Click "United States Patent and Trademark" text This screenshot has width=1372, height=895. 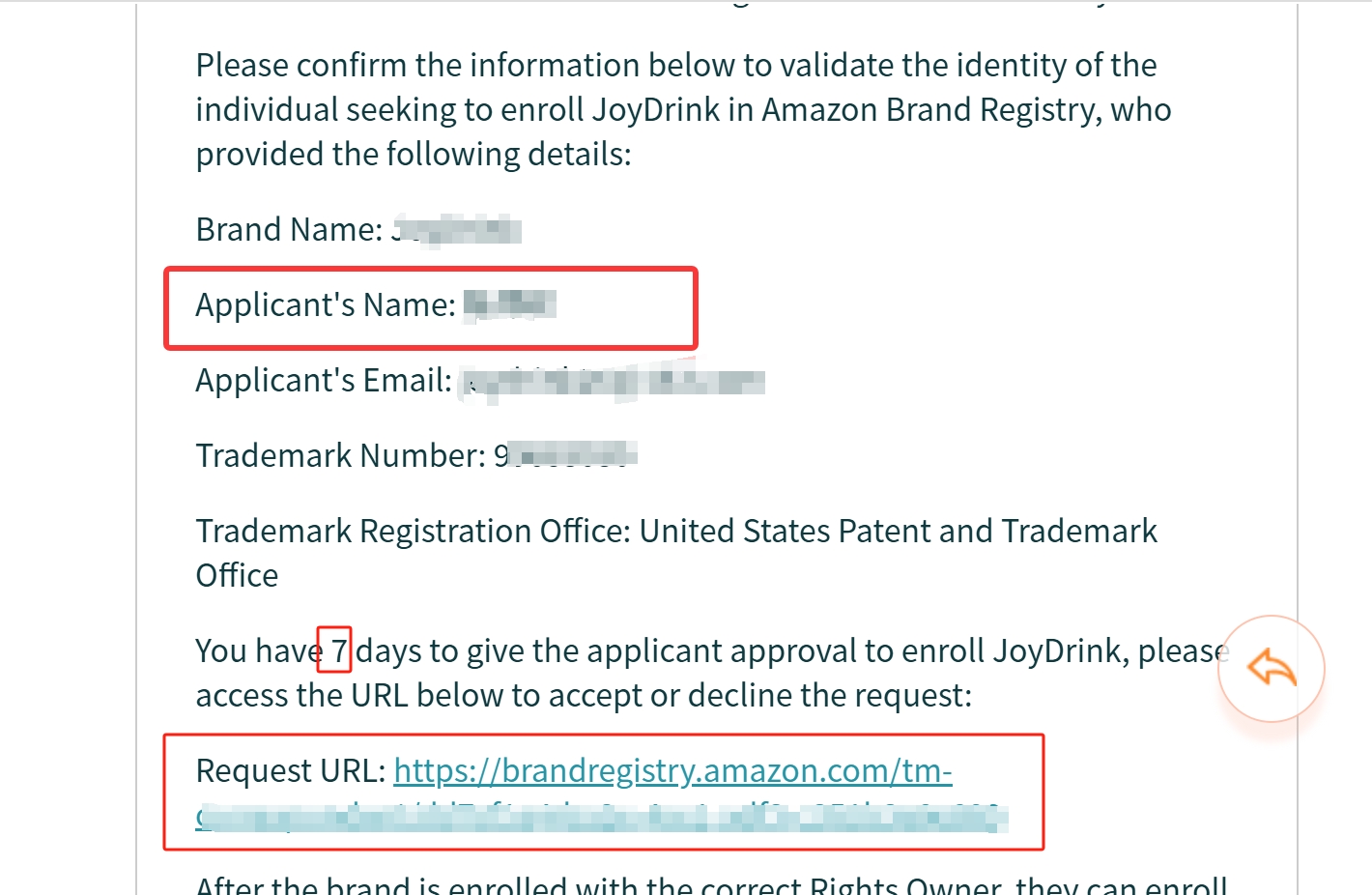[x=898, y=532]
